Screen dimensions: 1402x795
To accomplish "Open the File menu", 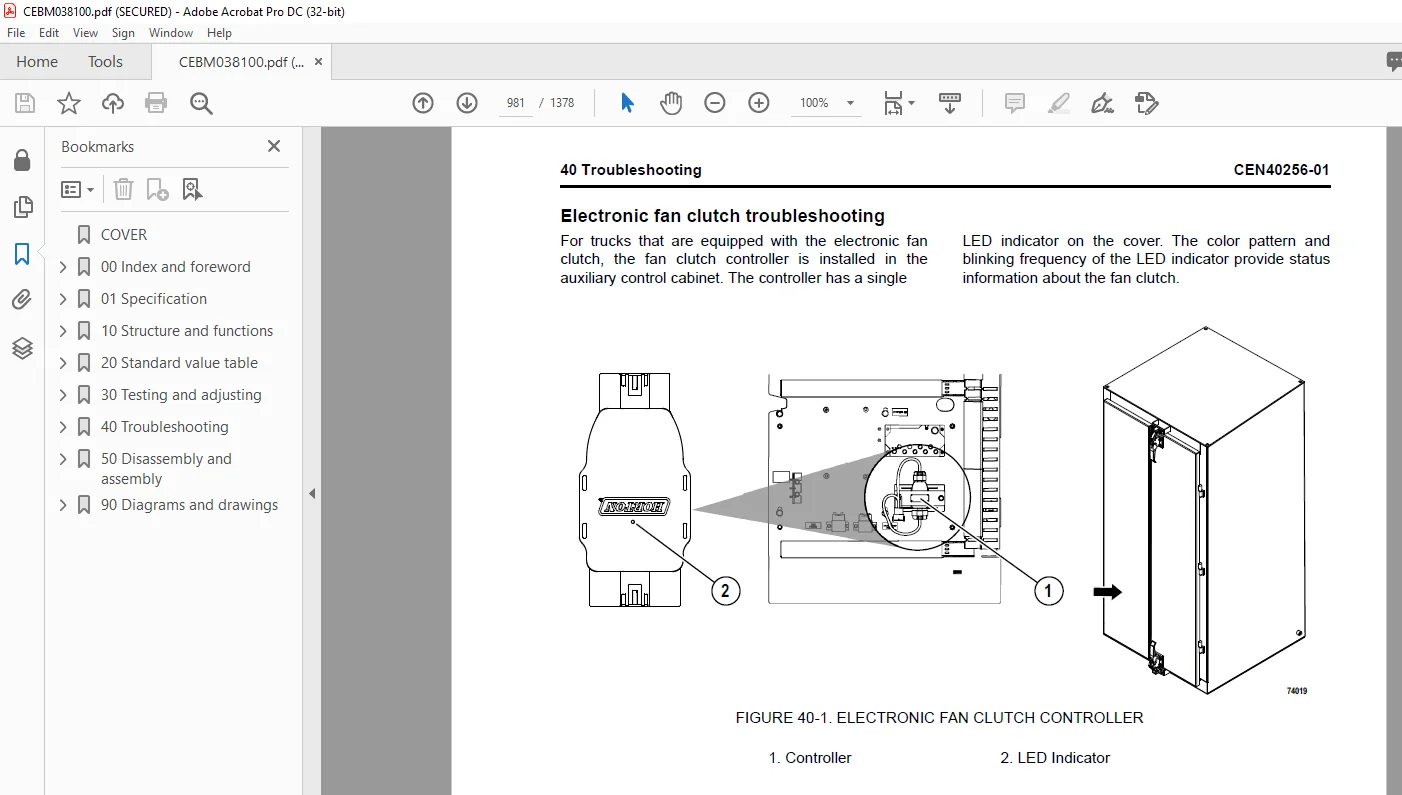I will point(16,33).
